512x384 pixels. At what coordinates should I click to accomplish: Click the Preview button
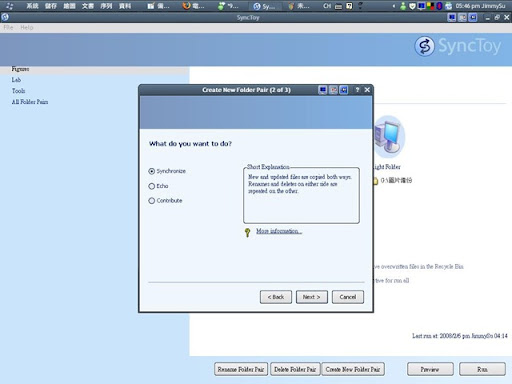(430, 369)
